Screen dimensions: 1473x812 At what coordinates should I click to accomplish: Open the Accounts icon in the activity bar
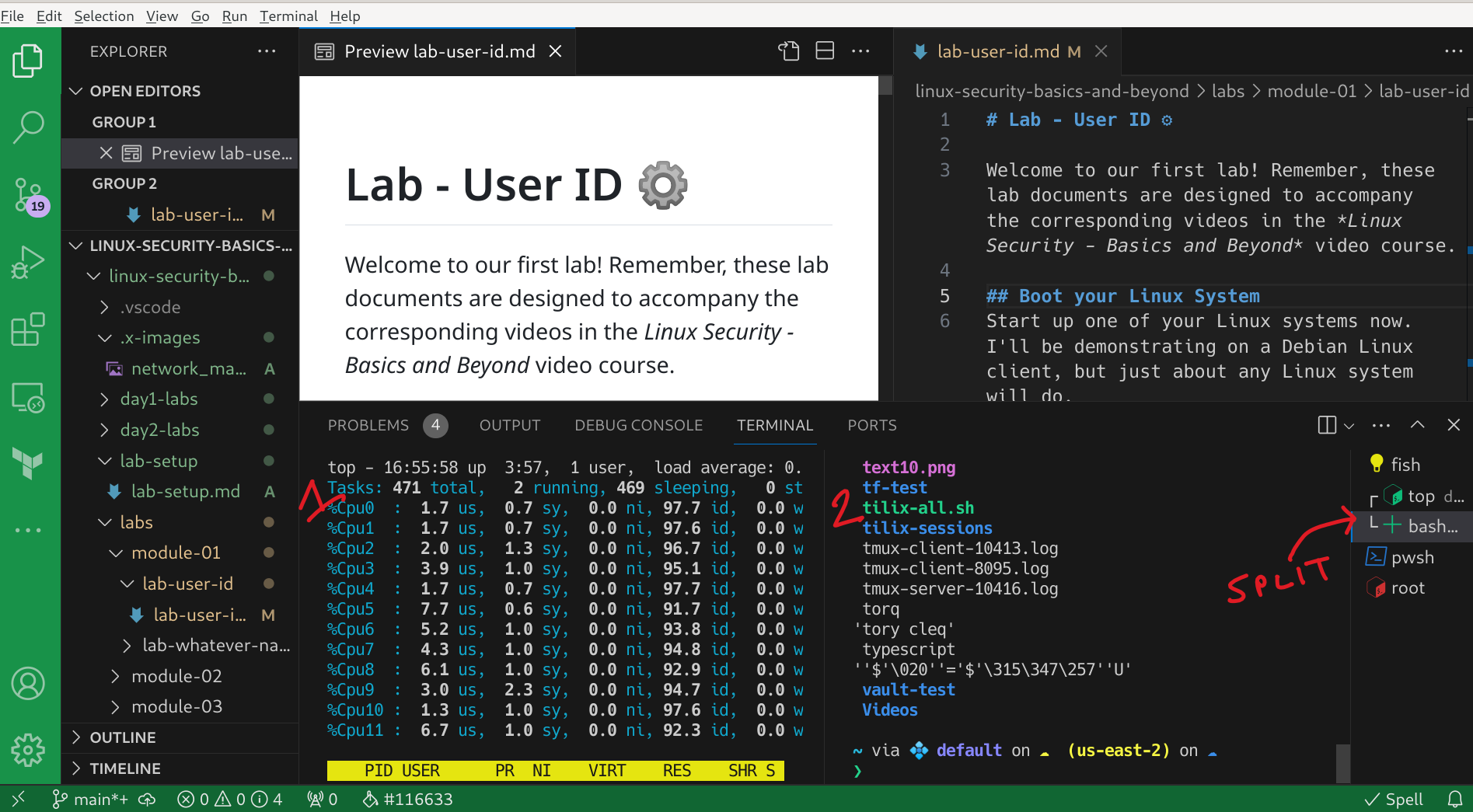pyautogui.click(x=29, y=683)
